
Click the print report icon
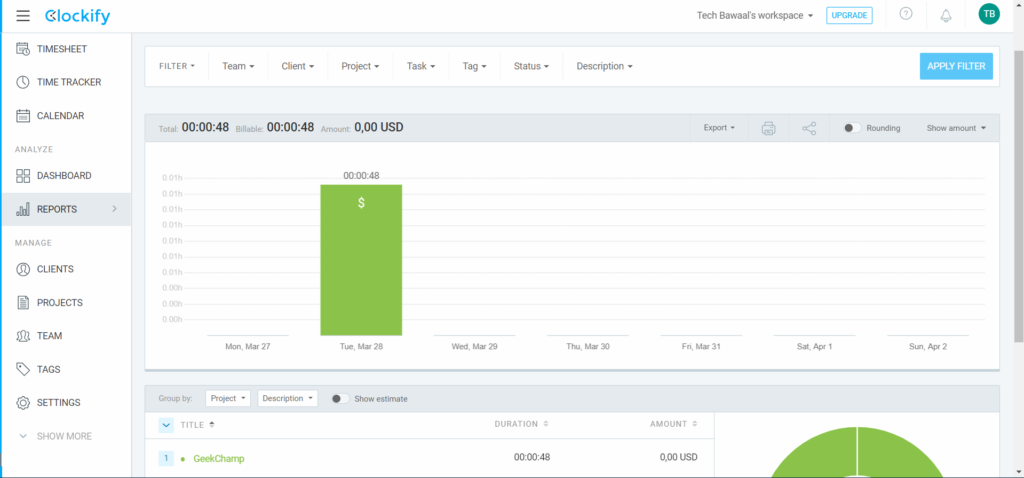768,128
